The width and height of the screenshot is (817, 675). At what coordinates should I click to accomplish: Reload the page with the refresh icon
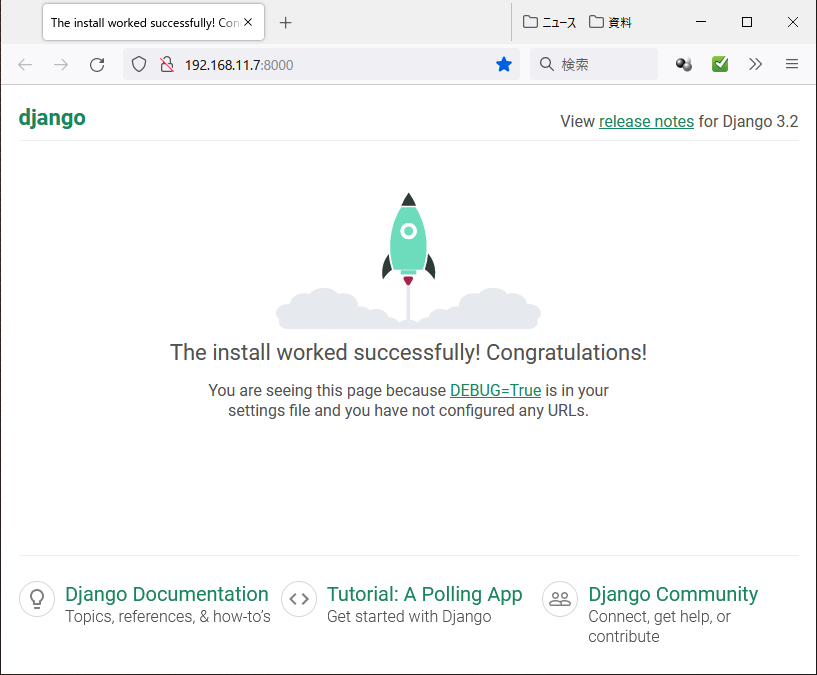(97, 65)
